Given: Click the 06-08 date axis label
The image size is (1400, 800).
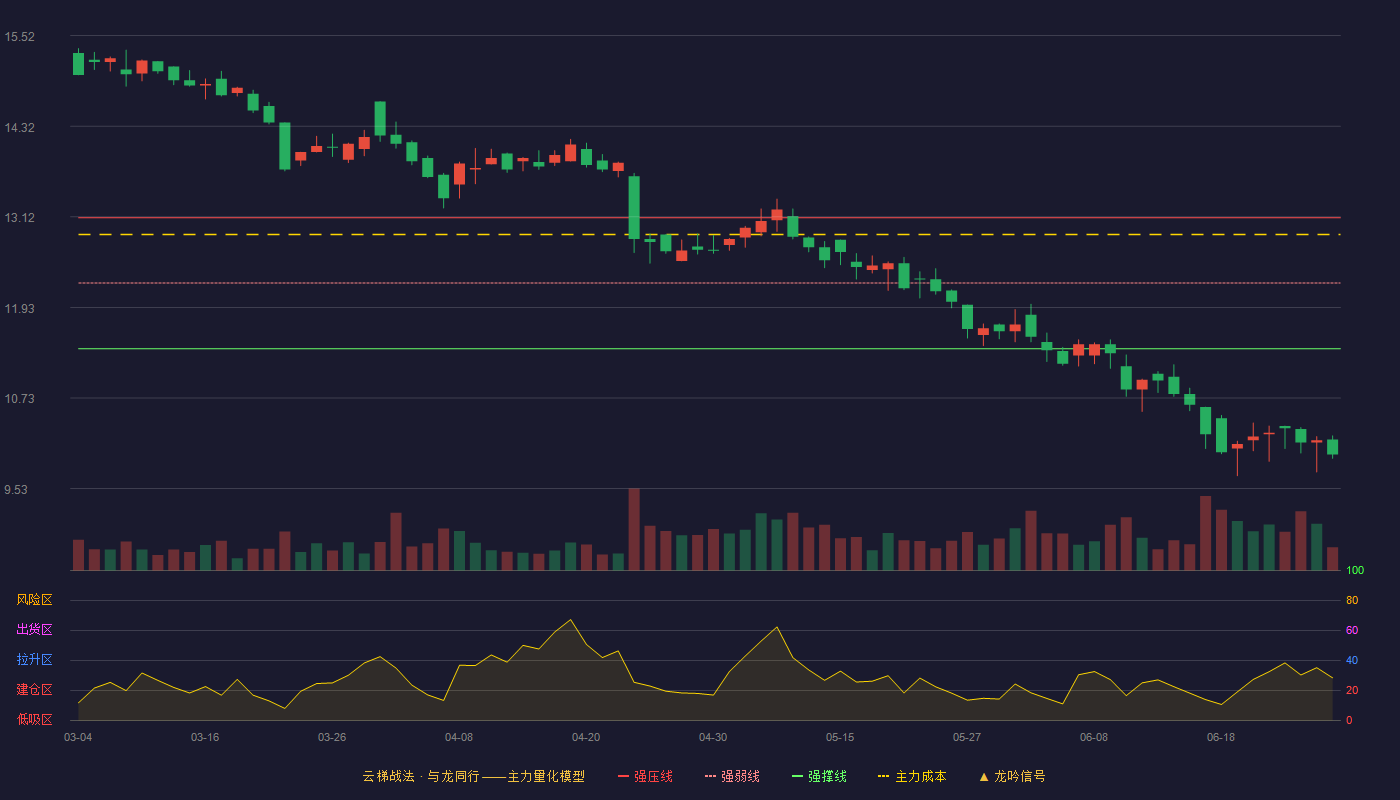Looking at the screenshot, I should point(1094,737).
